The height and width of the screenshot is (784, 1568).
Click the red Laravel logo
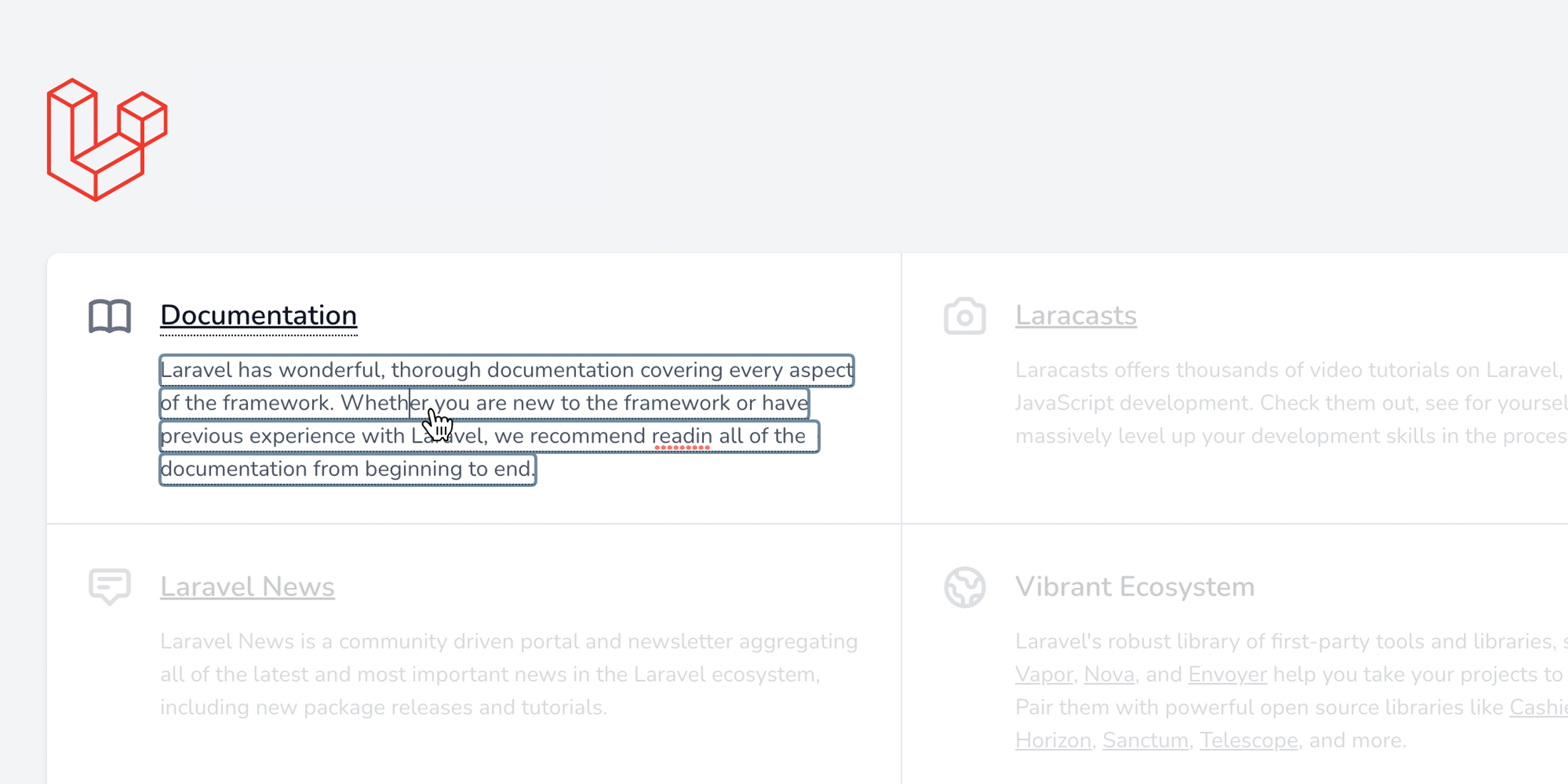pos(107,140)
